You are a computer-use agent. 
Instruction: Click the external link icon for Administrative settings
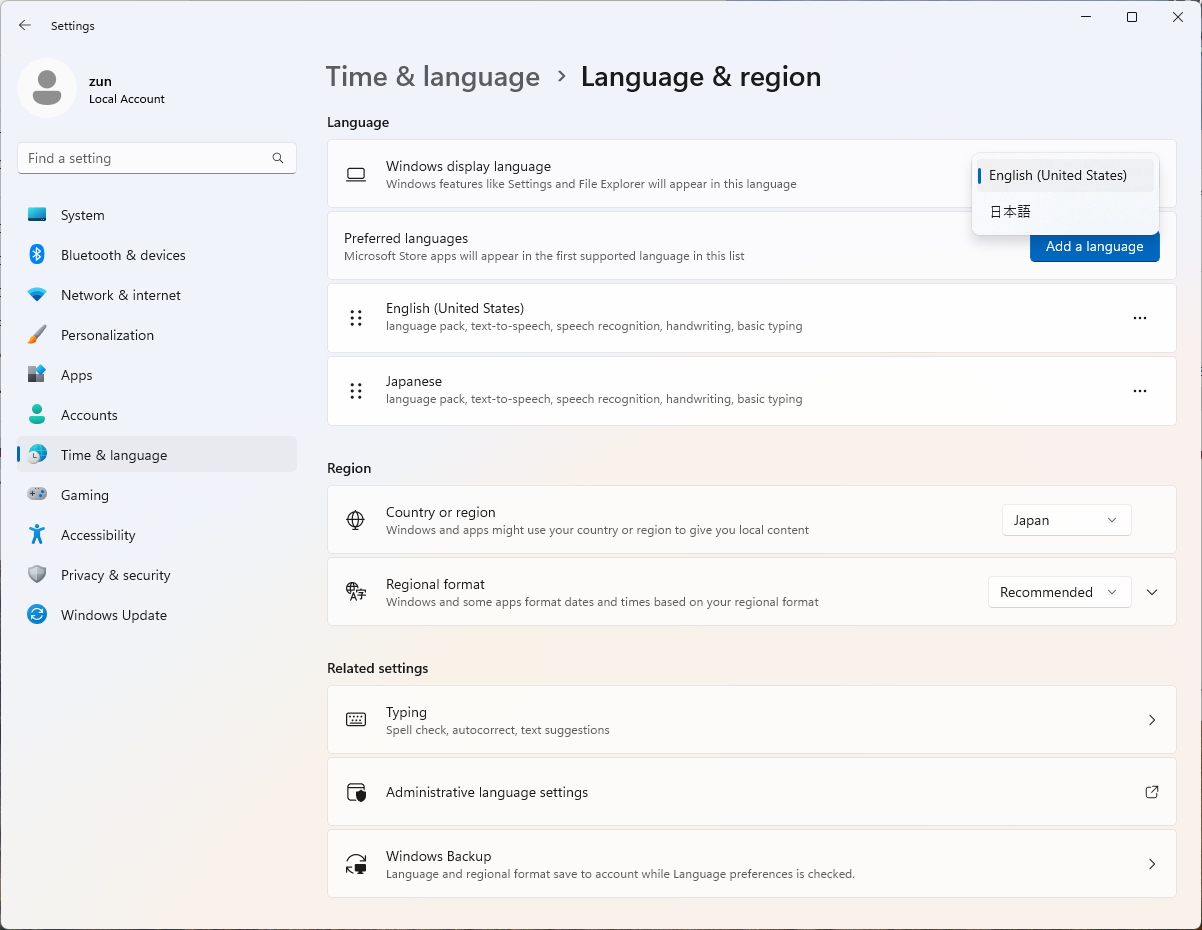click(x=1152, y=792)
